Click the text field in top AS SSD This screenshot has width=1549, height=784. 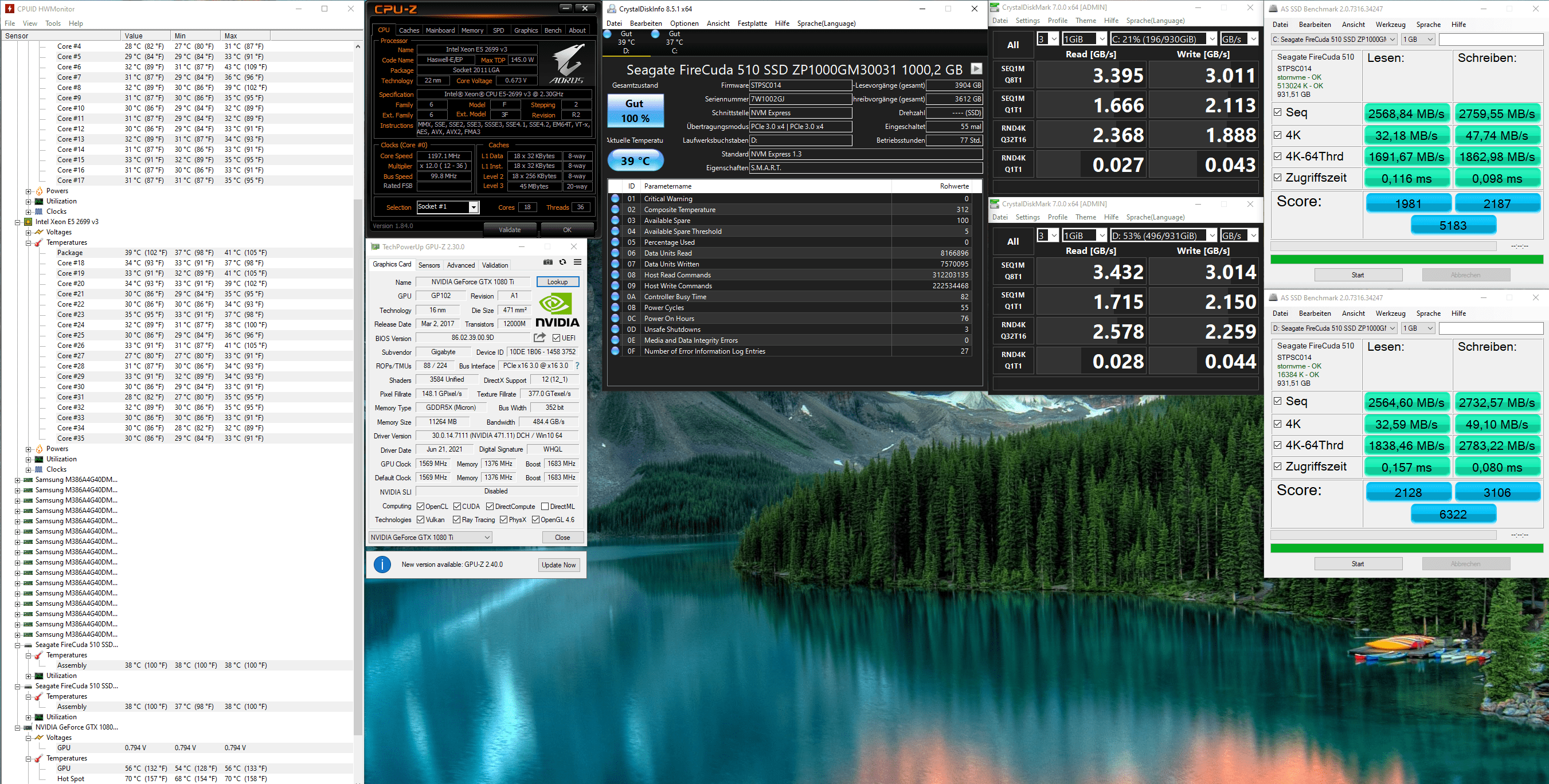tap(1491, 39)
